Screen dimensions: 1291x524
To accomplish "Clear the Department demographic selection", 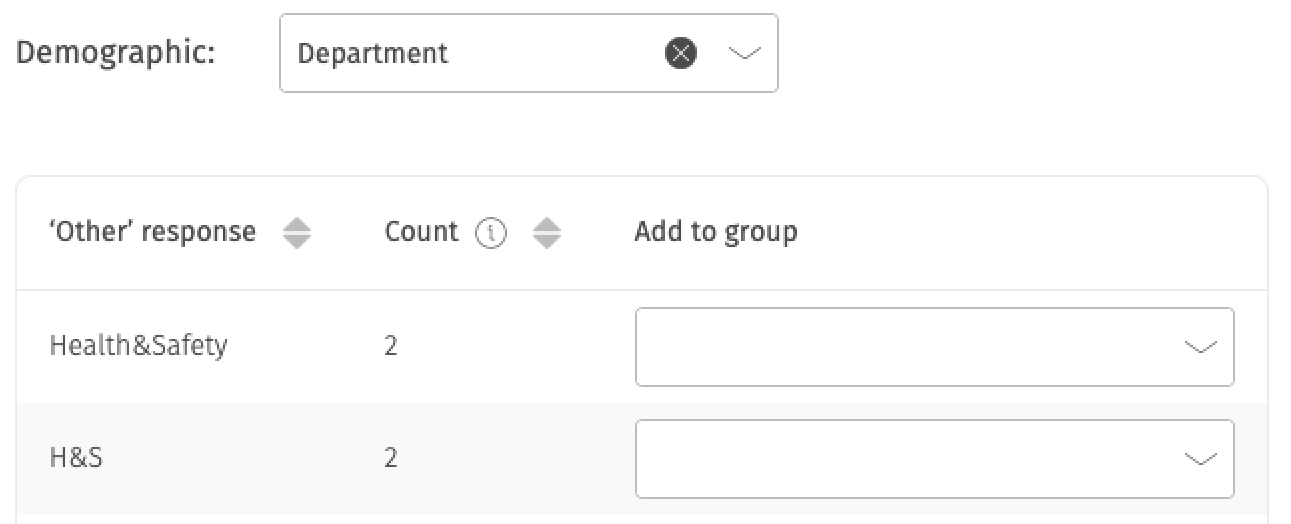I will pos(681,53).
